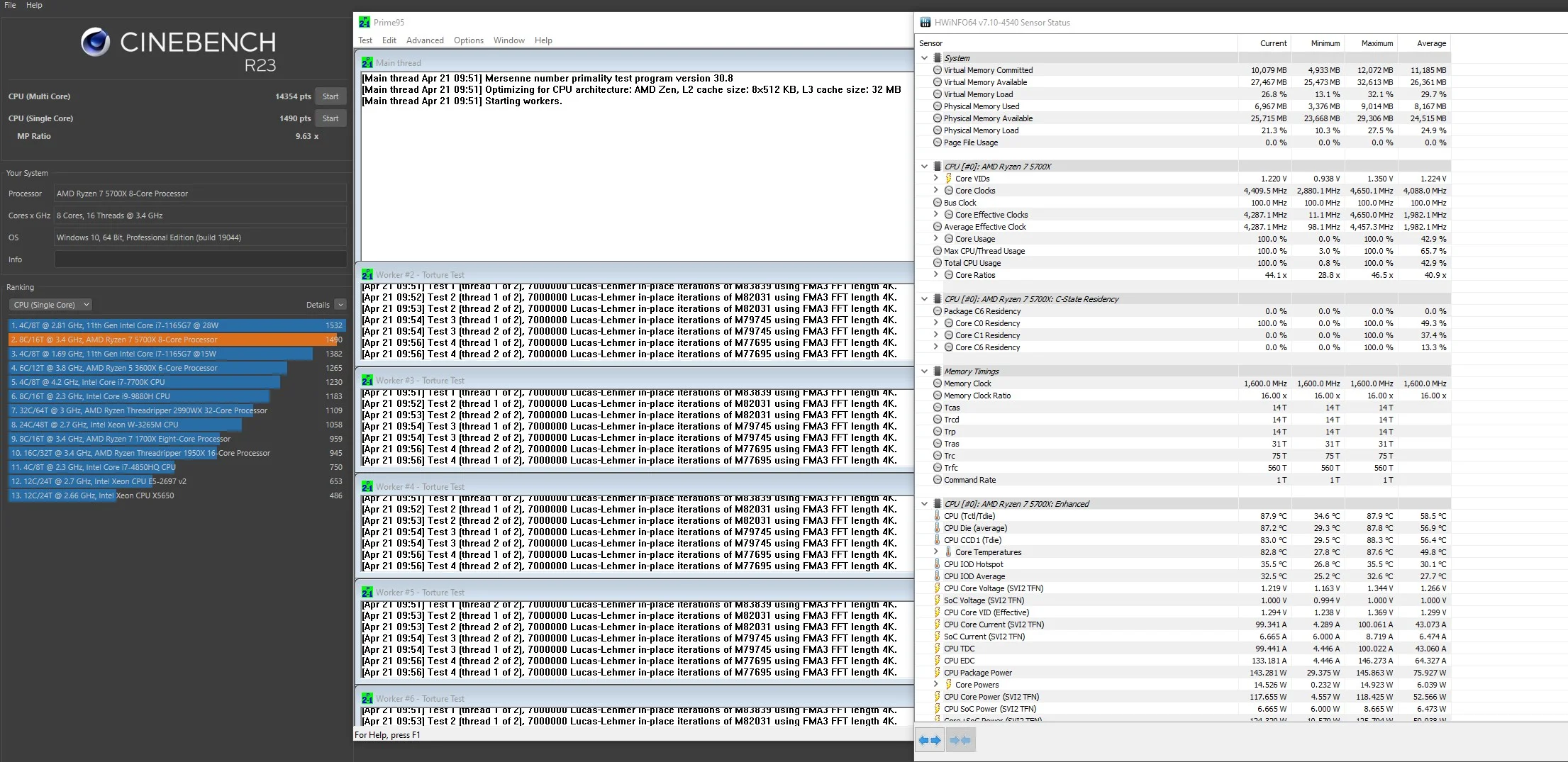Click the chip icon of the System group
This screenshot has width=1568, height=762.
(x=938, y=58)
